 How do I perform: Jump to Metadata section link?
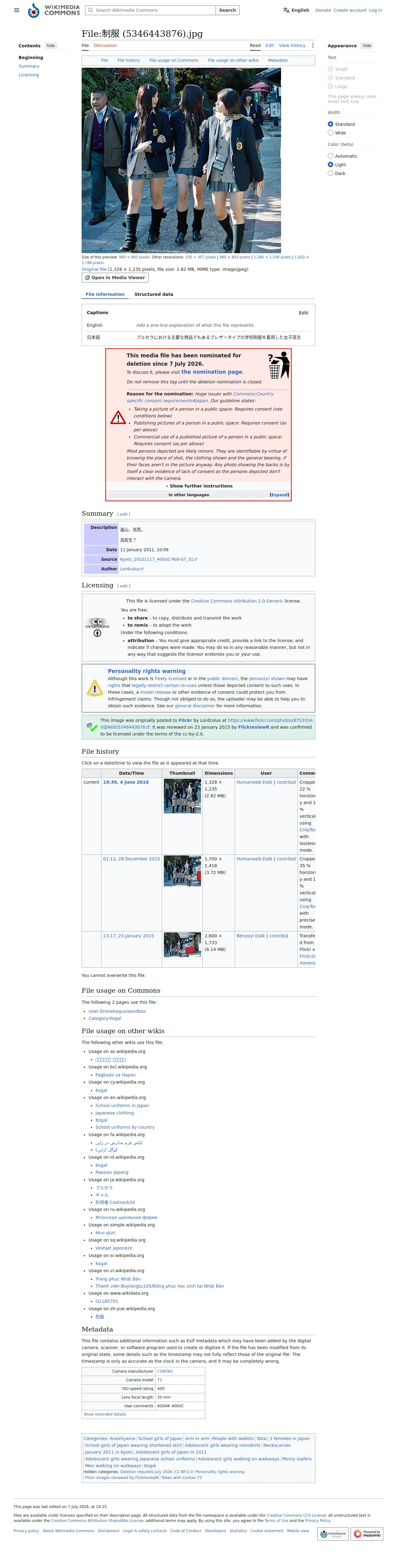[278, 60]
